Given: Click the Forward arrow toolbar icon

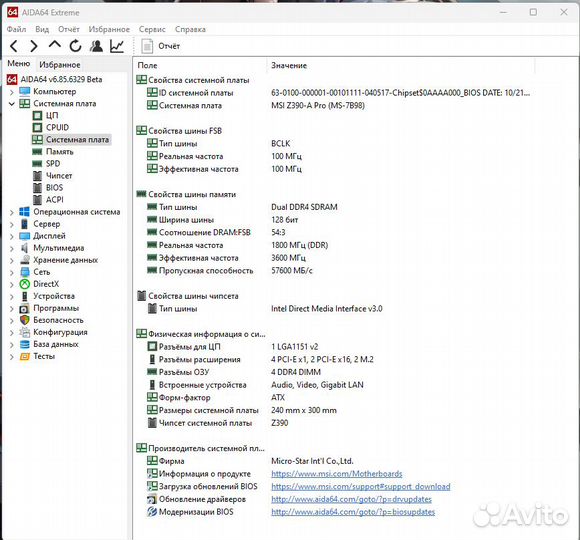Looking at the screenshot, I should 34,46.
